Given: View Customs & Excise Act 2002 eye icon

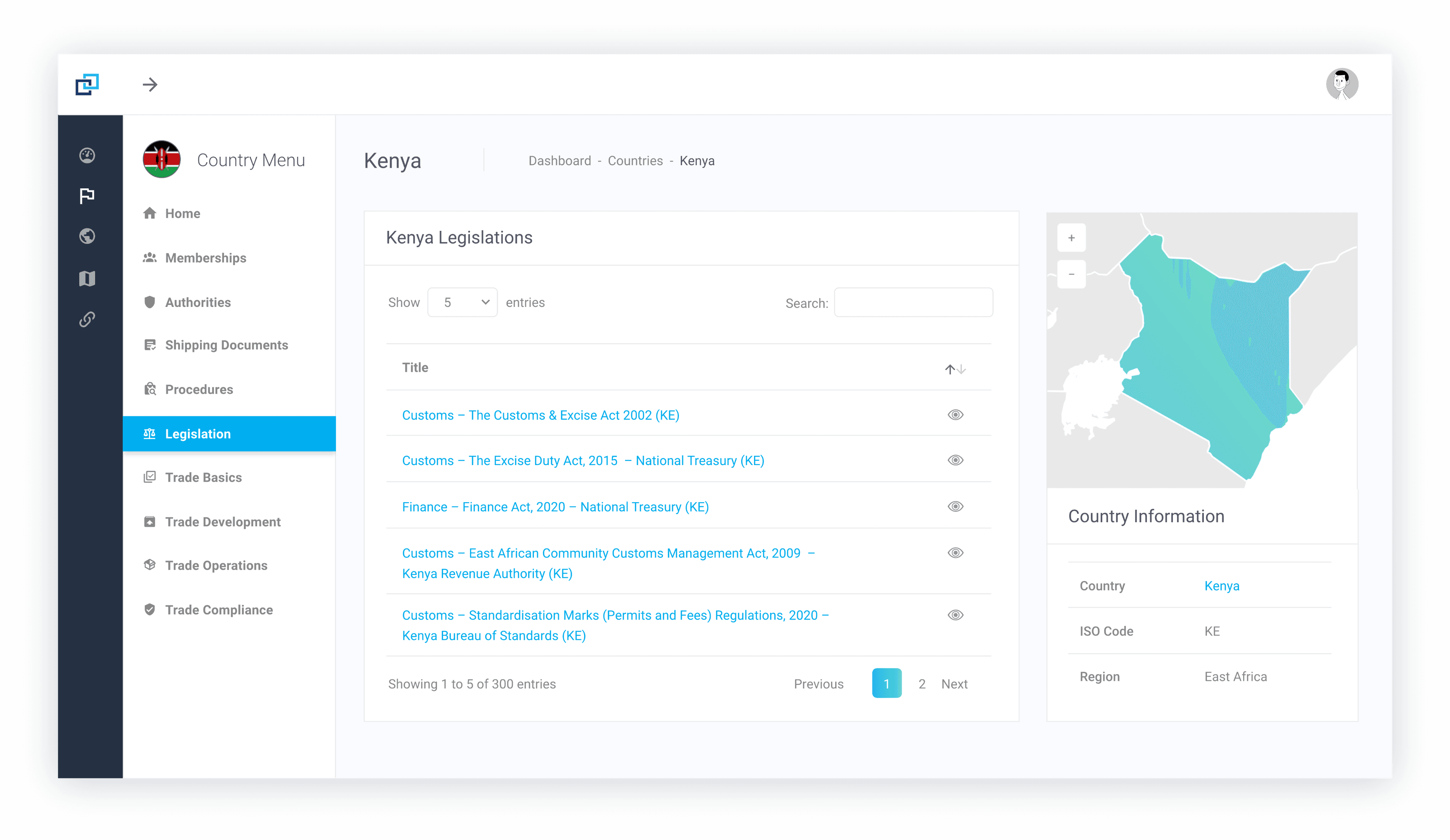Looking at the screenshot, I should 955,415.
